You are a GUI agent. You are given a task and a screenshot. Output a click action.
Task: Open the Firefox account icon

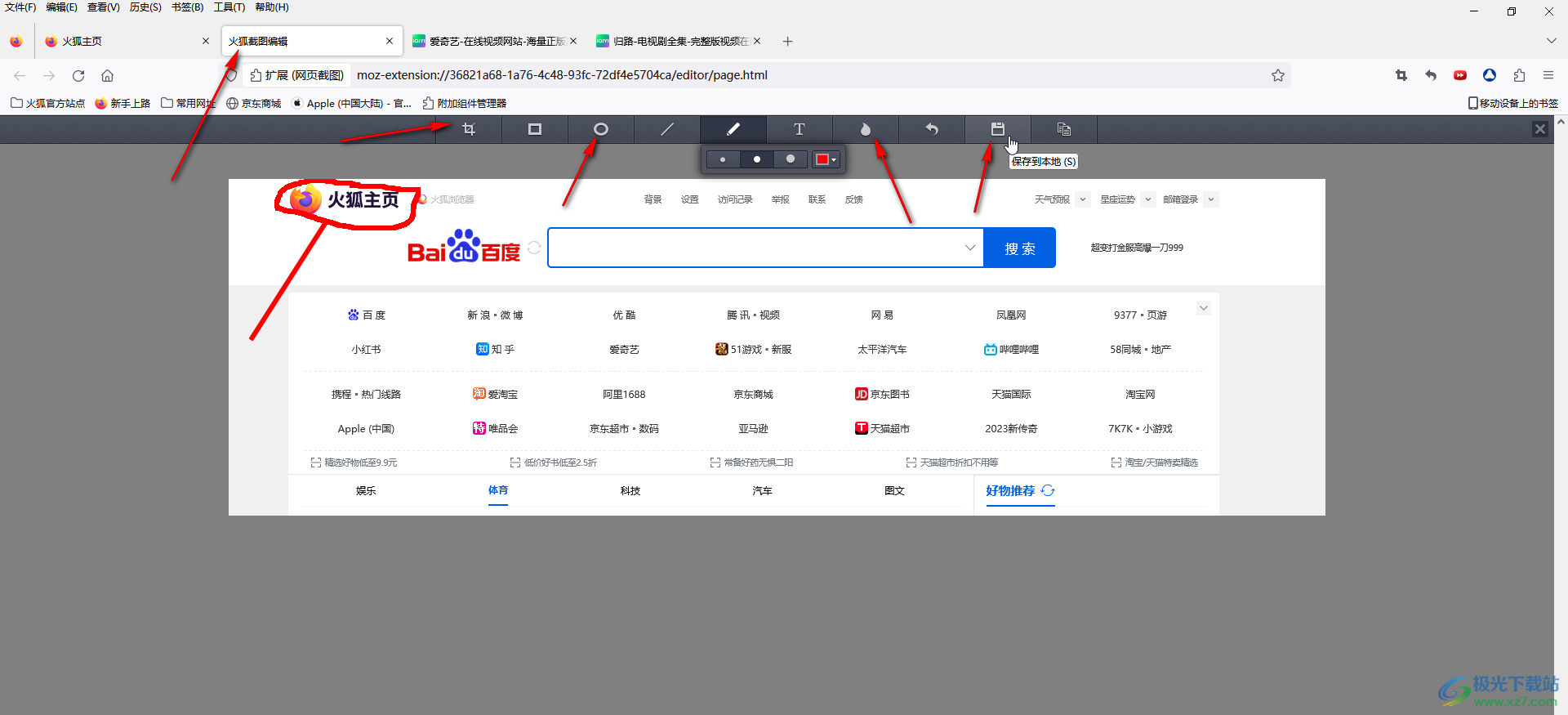pyautogui.click(x=1490, y=75)
